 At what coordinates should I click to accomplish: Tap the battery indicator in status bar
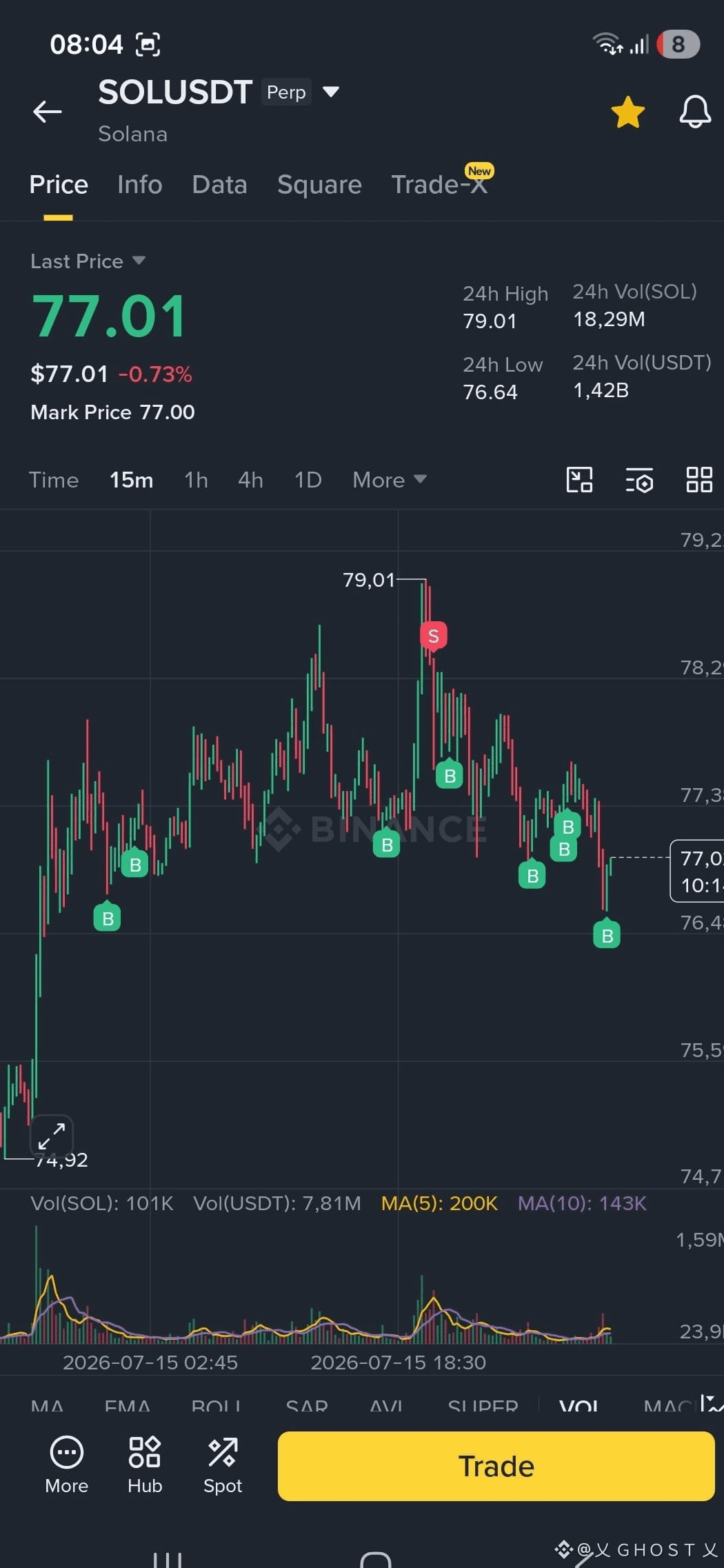click(x=678, y=44)
